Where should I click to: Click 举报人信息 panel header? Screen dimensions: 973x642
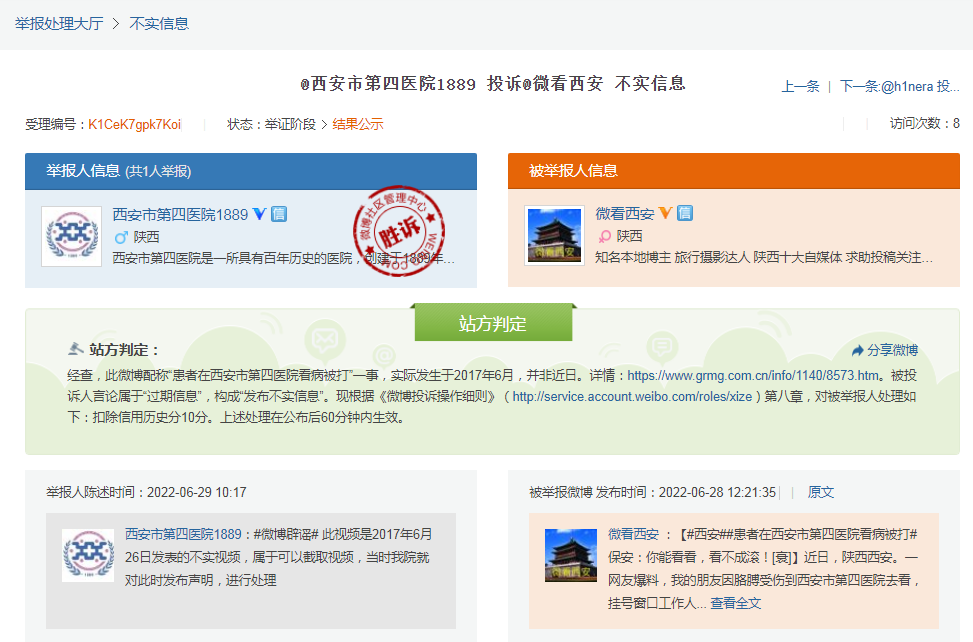pyautogui.click(x=251, y=171)
